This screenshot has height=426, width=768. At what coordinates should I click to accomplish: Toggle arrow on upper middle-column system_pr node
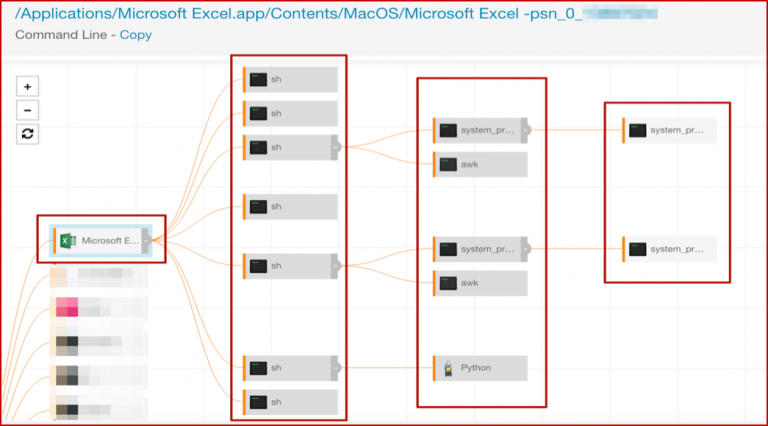click(526, 130)
